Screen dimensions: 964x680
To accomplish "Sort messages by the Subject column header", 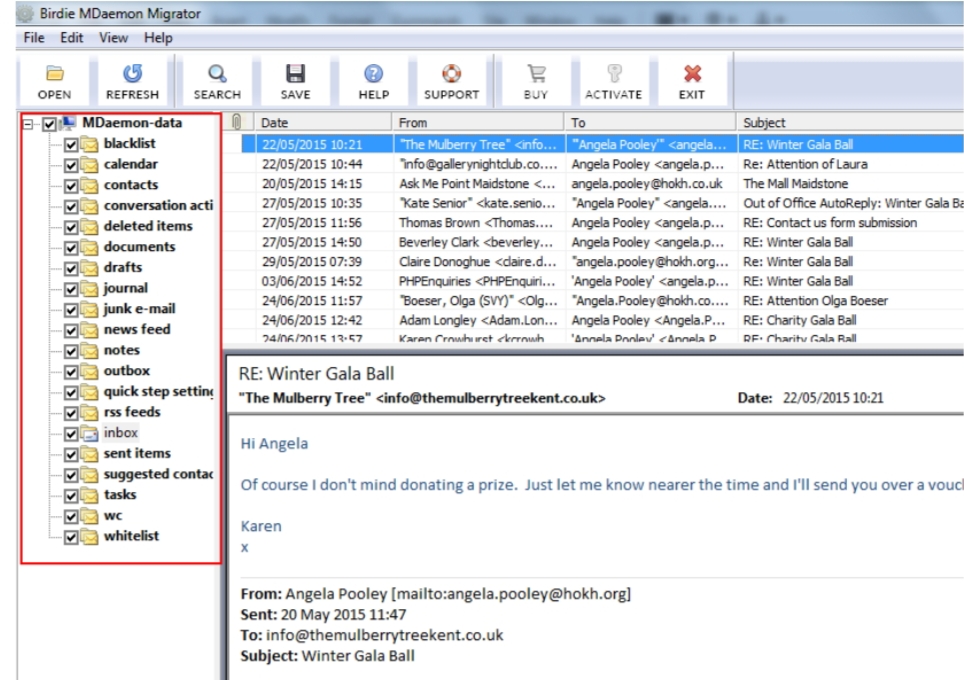I will click(766, 121).
